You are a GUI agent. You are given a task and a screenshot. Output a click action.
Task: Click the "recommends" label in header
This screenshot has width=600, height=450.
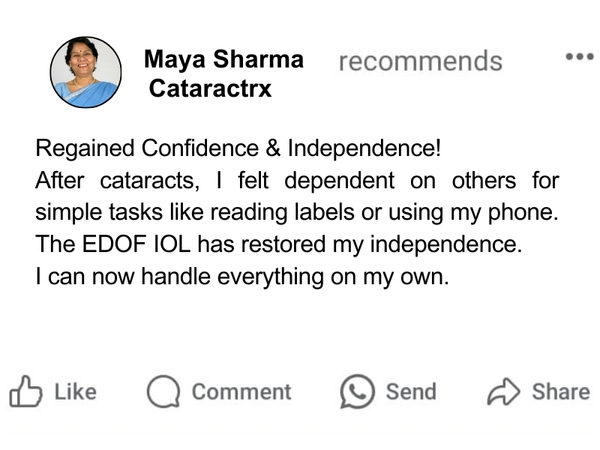(421, 61)
